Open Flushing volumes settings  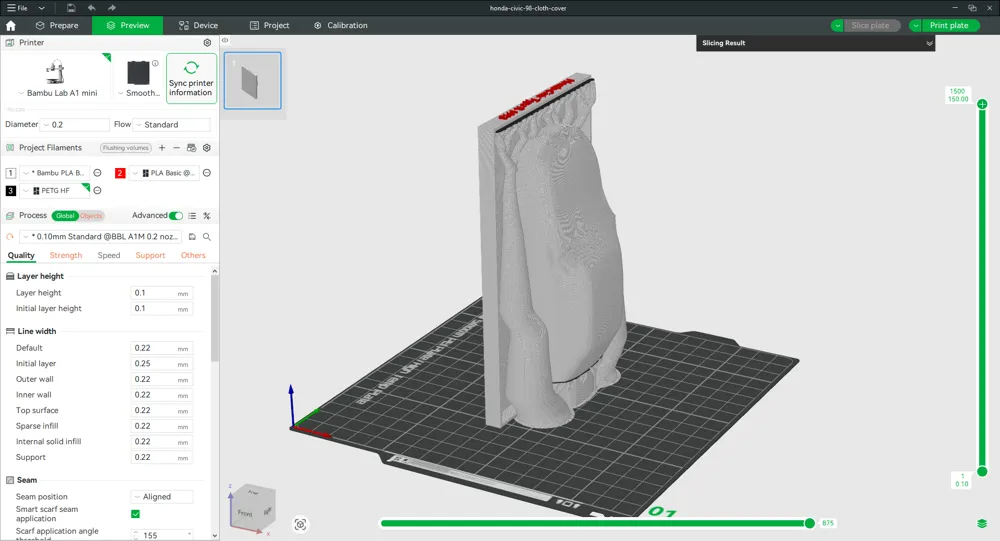coord(126,148)
